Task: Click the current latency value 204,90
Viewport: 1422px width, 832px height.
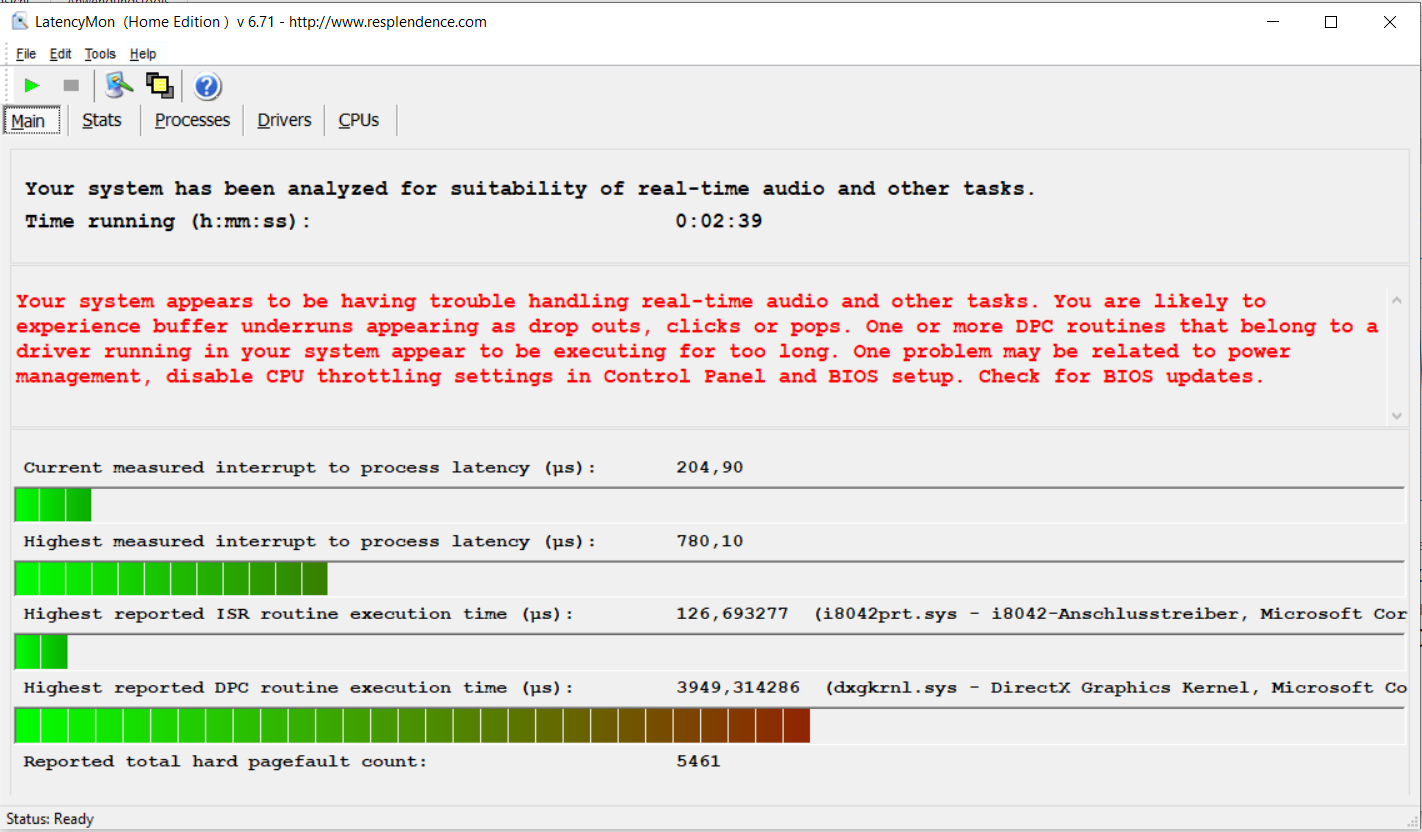Action: (x=710, y=467)
